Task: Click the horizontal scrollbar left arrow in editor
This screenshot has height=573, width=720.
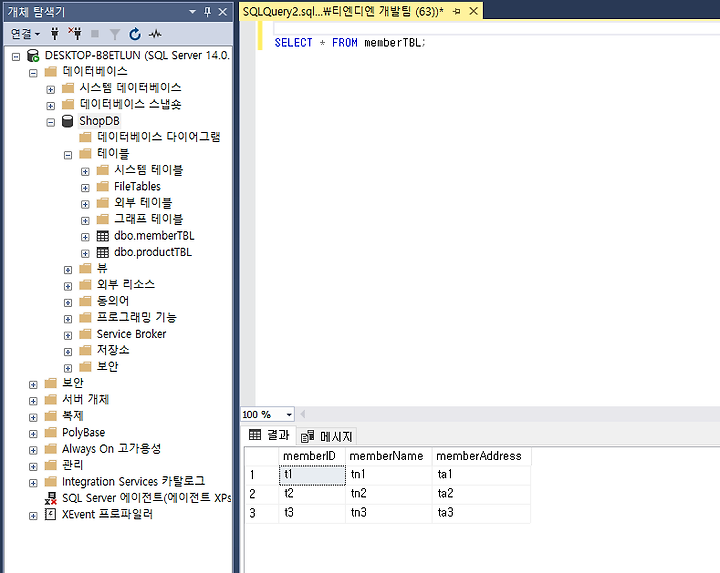Action: point(303,415)
